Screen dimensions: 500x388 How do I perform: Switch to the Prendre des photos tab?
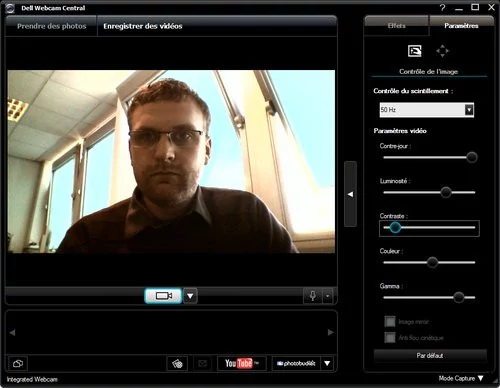(x=52, y=26)
